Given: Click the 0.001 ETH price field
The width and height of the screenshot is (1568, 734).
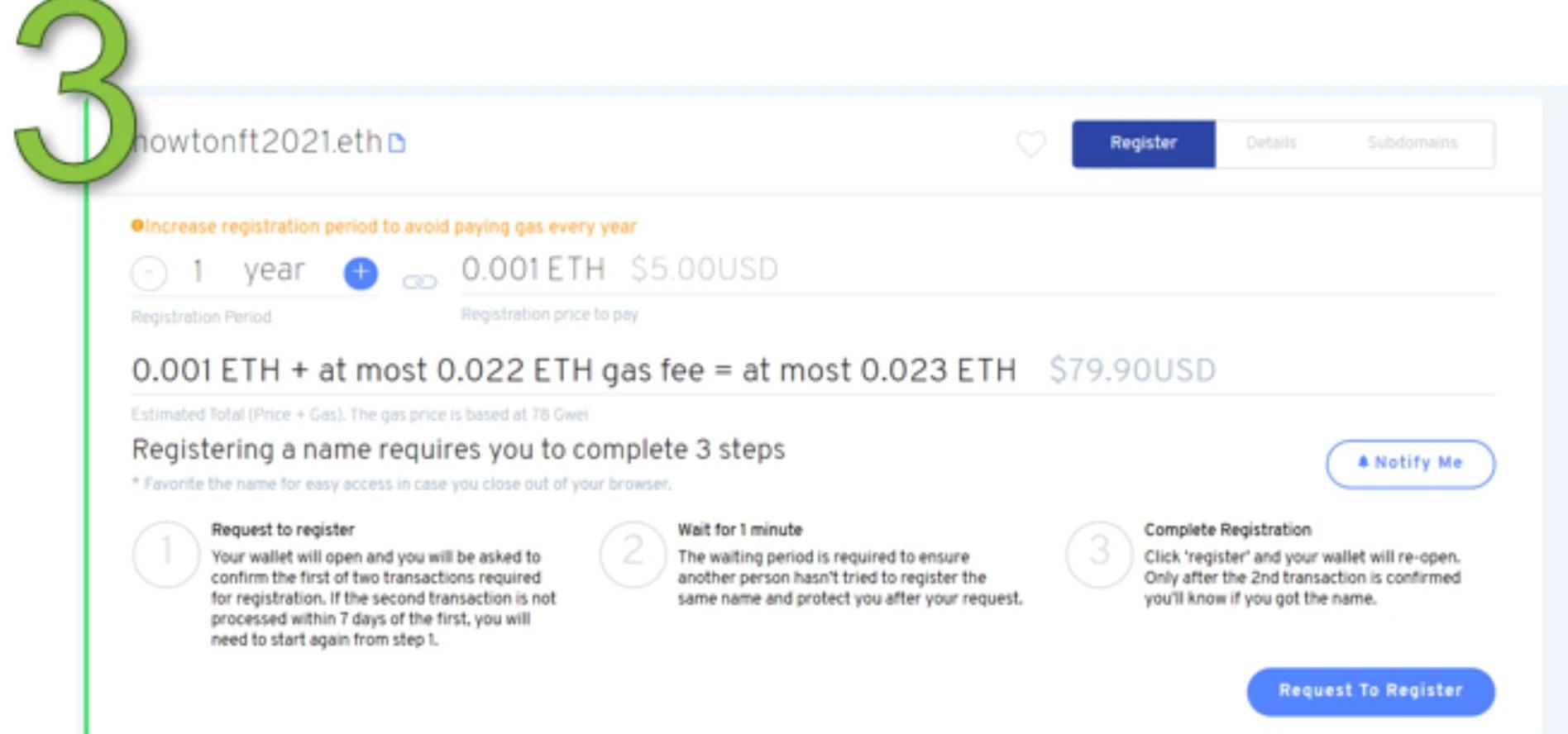Looking at the screenshot, I should click(x=533, y=269).
